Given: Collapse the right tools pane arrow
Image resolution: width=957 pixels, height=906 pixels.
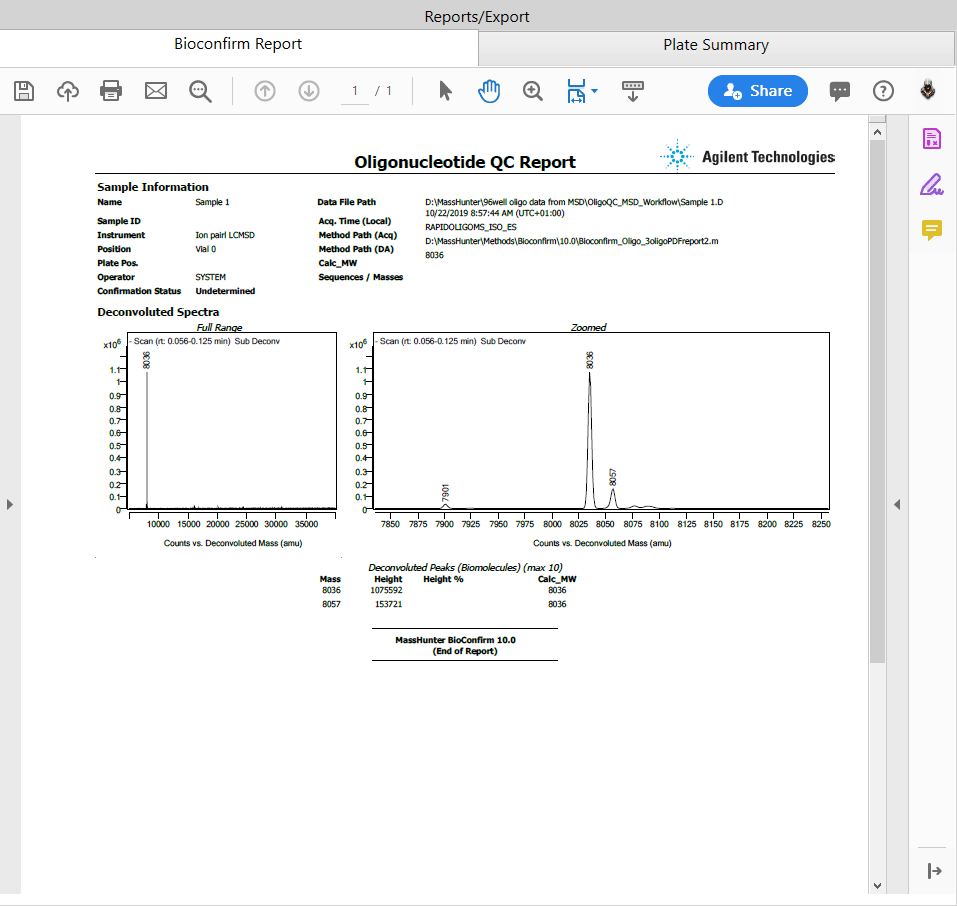Looking at the screenshot, I should (x=897, y=505).
